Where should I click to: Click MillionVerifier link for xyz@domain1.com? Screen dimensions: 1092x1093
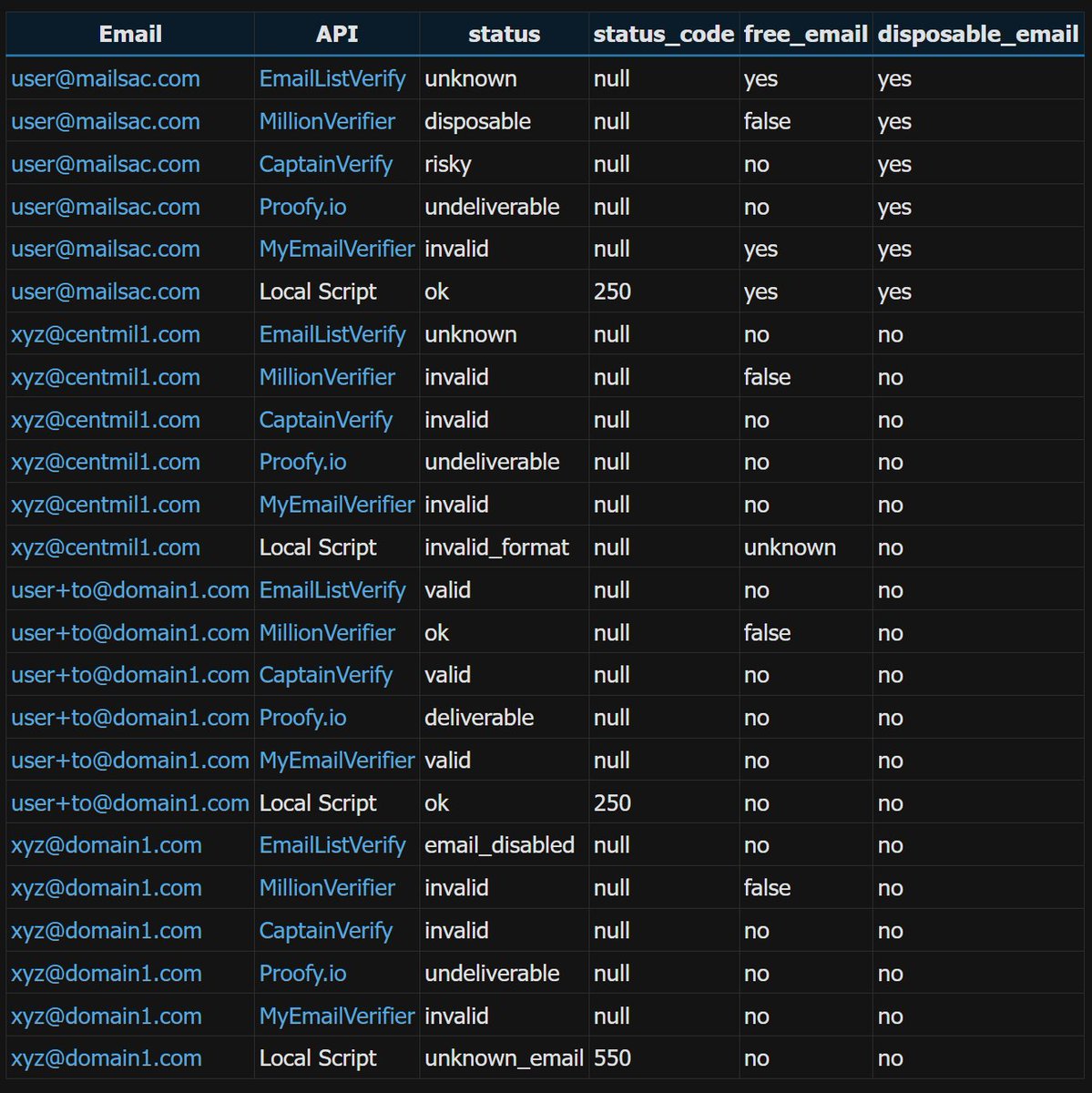coord(327,888)
